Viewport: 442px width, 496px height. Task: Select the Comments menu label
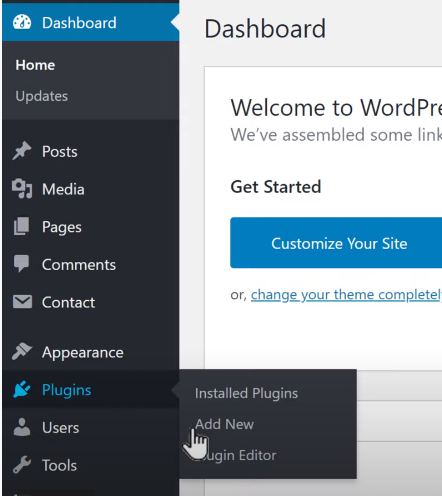click(79, 265)
